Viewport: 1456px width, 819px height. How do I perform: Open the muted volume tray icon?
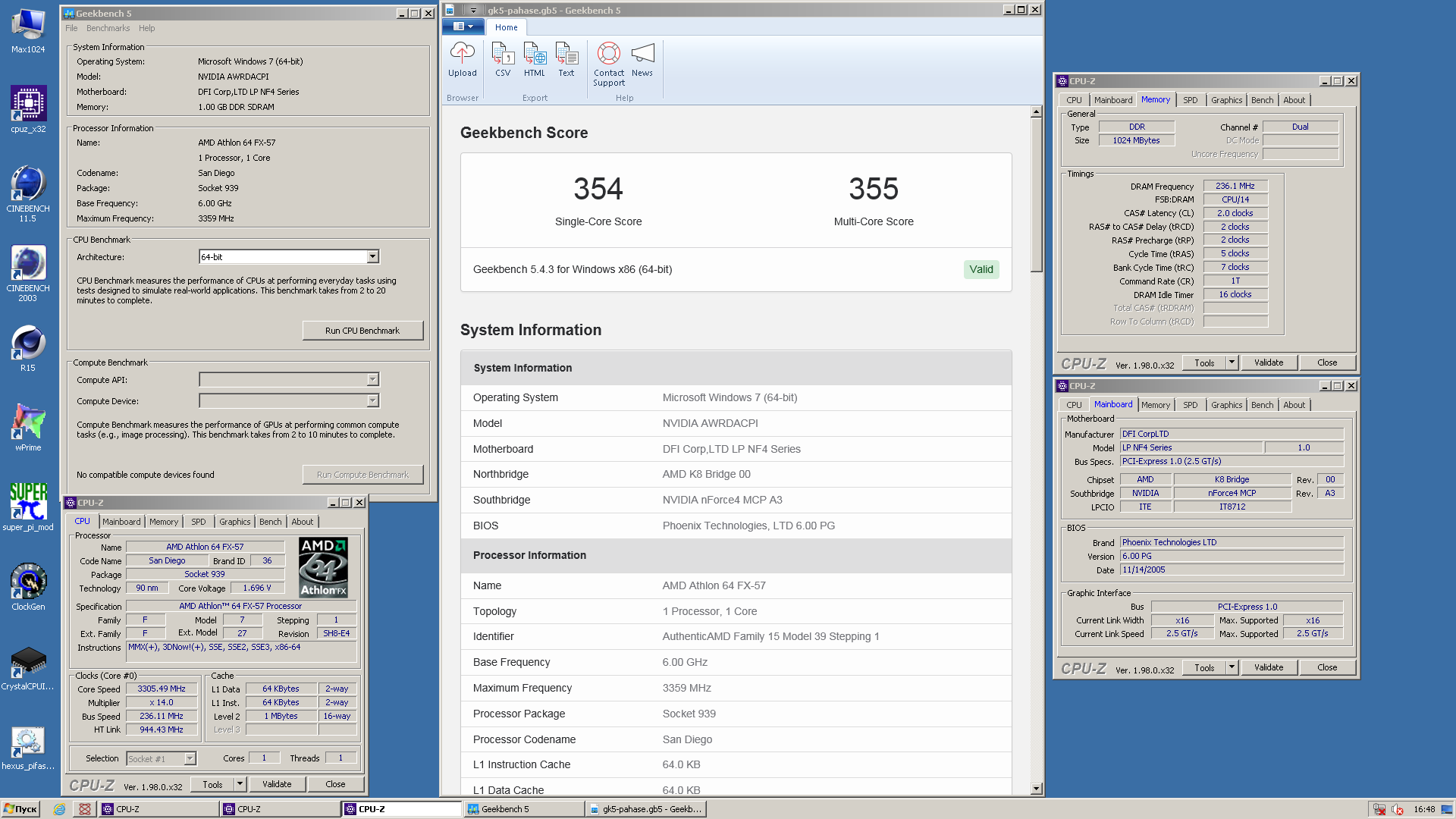[1397, 809]
